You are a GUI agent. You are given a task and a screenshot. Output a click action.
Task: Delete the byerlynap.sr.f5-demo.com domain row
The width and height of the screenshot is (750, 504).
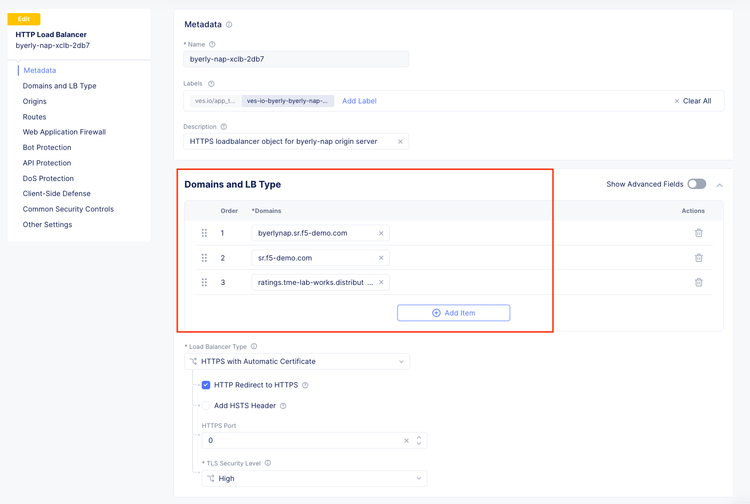(x=698, y=233)
